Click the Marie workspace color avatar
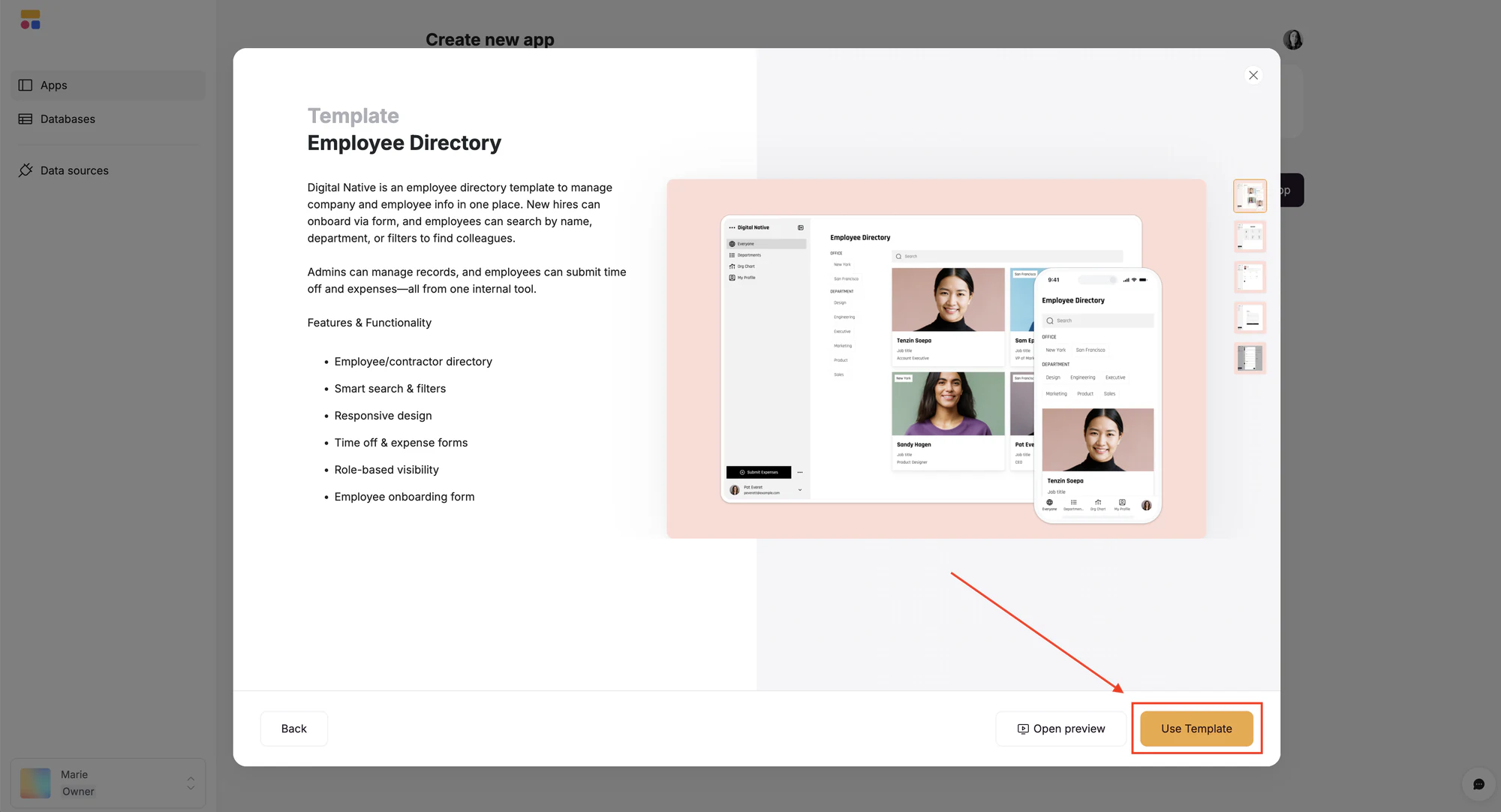1501x812 pixels. tap(35, 783)
